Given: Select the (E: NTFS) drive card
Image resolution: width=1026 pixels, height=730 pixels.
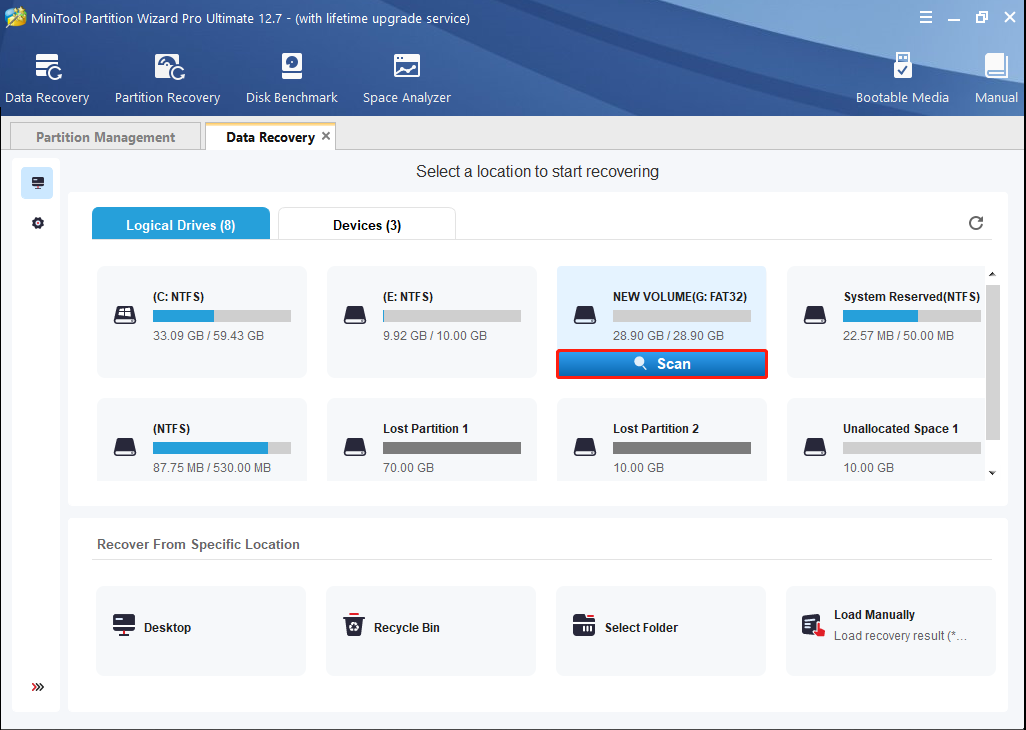Looking at the screenshot, I should click(432, 321).
